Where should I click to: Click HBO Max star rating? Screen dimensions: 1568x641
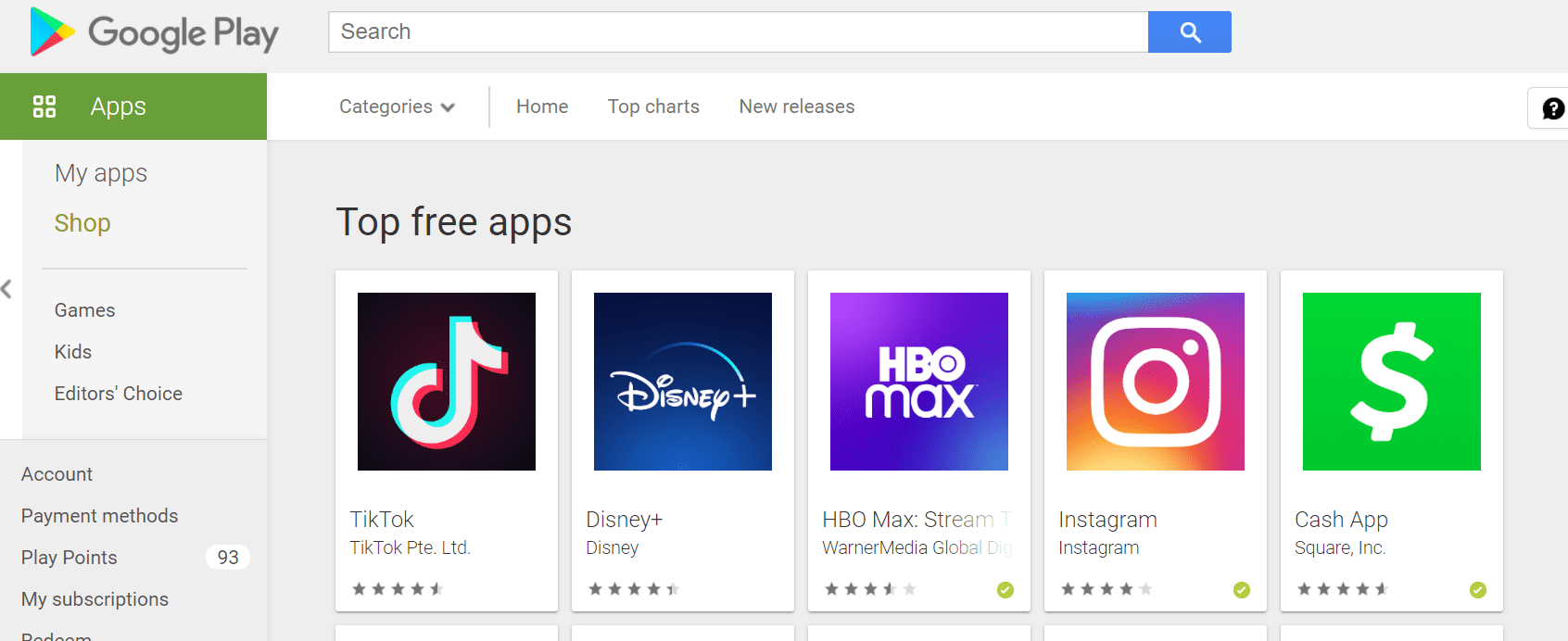pyautogui.click(x=870, y=589)
